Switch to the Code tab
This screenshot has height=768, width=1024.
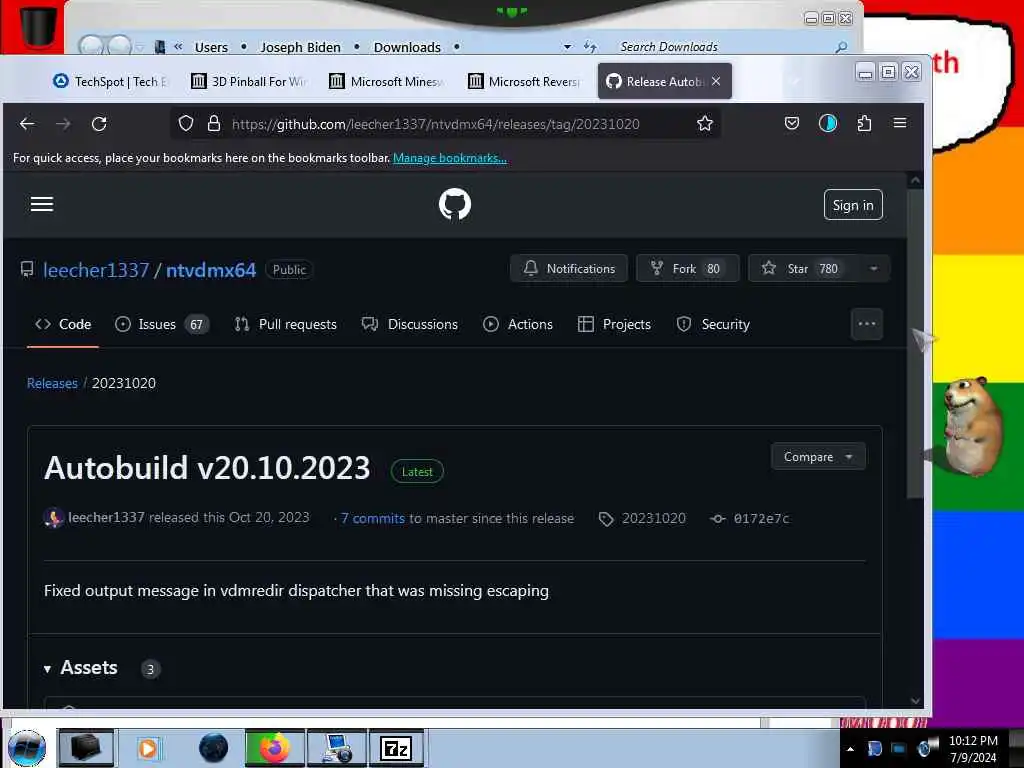[x=63, y=325]
